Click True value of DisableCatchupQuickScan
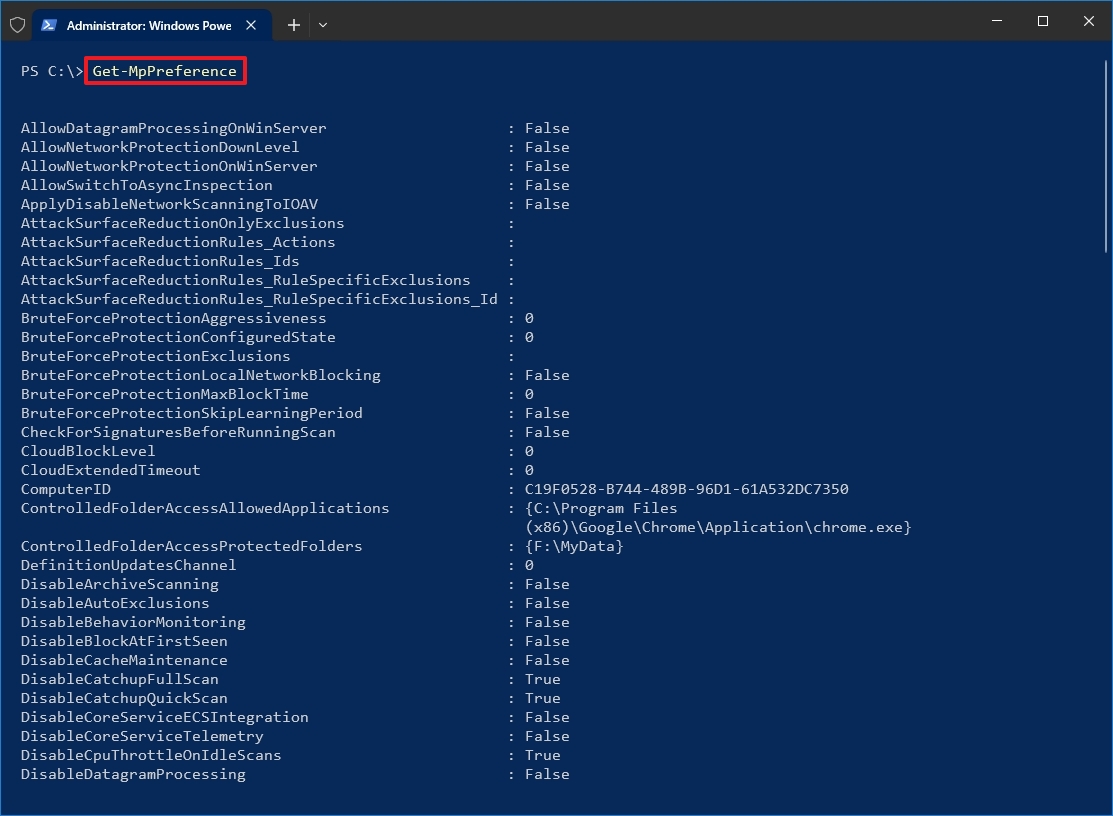The image size is (1113, 816). pos(542,698)
